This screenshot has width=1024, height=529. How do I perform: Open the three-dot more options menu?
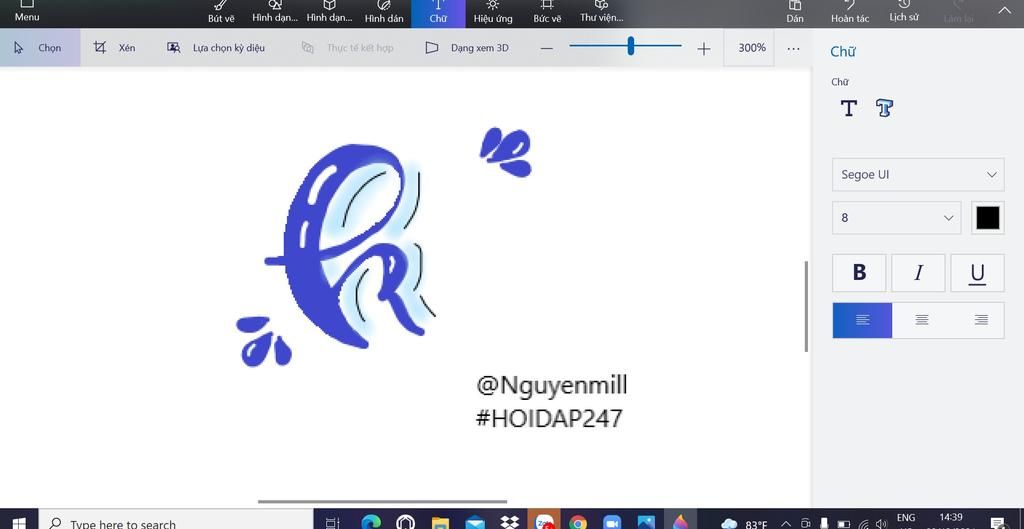pos(793,48)
